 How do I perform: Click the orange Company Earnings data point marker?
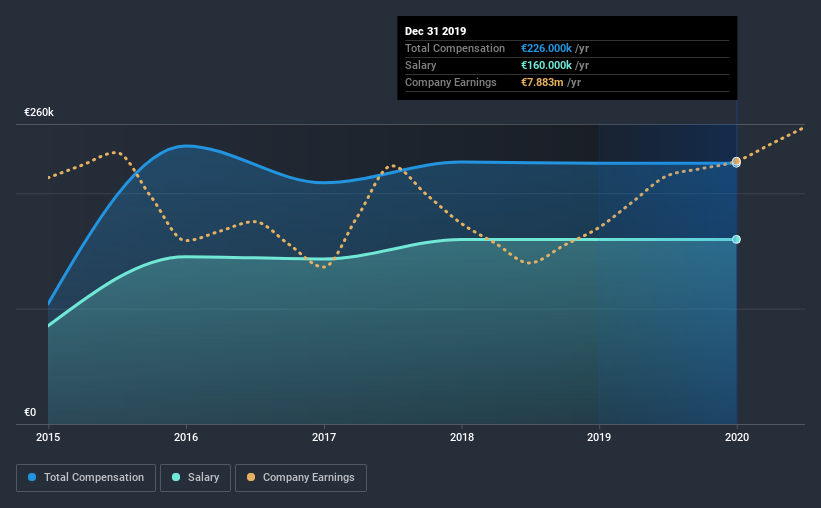736,161
